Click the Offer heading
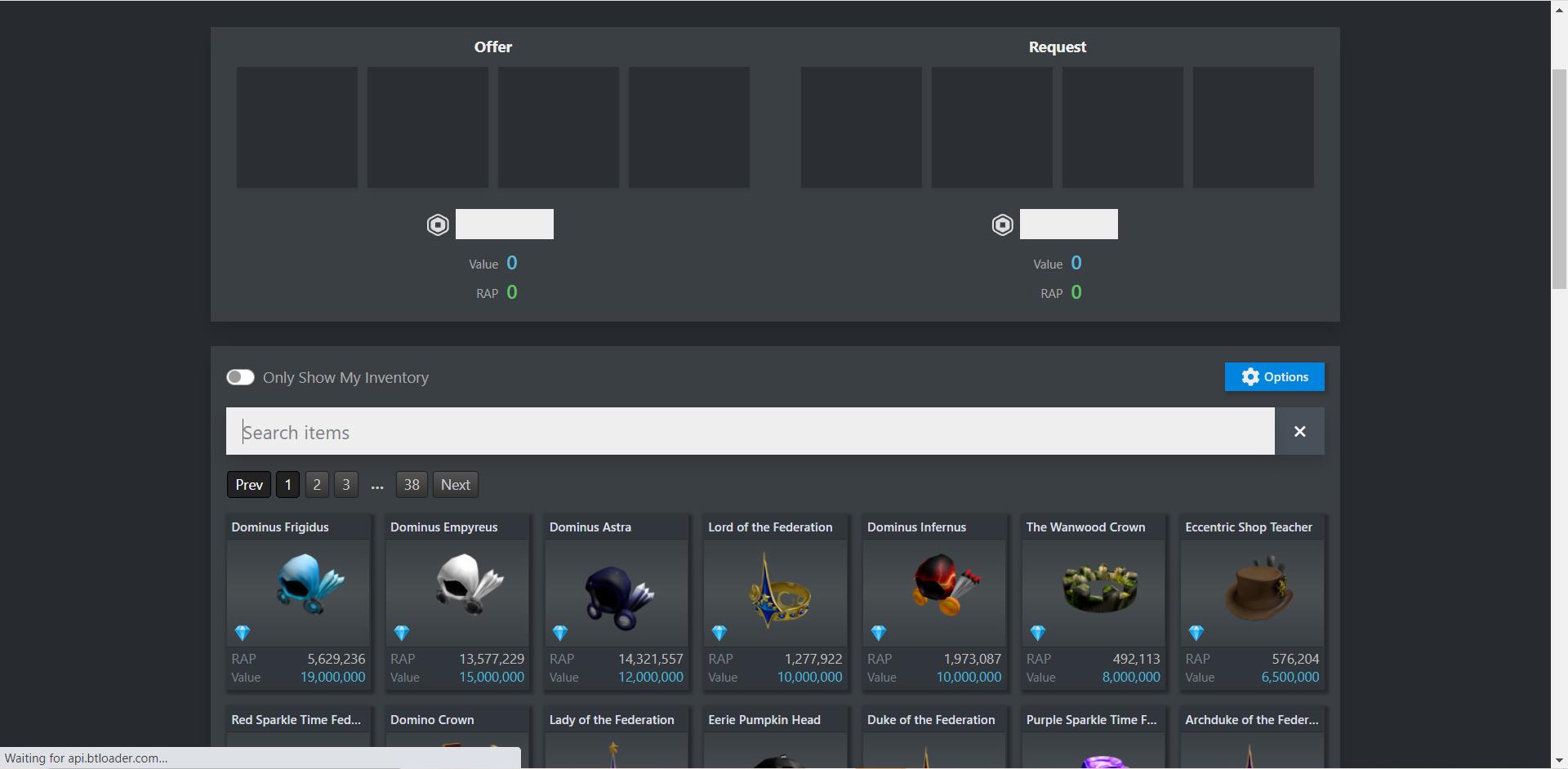 (493, 47)
